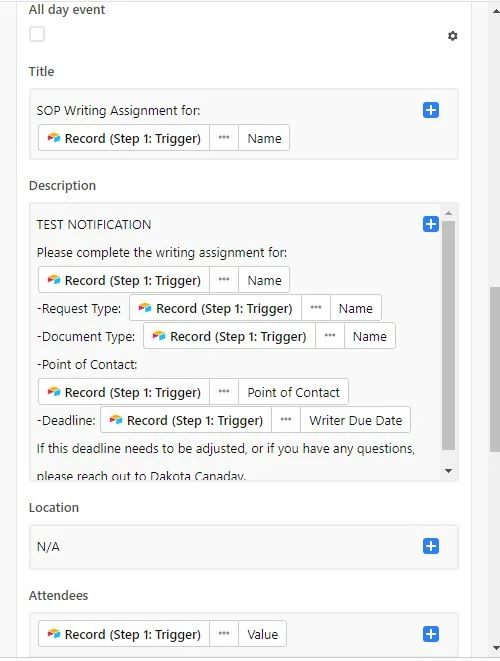The width and height of the screenshot is (500, 661).
Task: Tick the All day event checkbox
Action: tap(37, 34)
